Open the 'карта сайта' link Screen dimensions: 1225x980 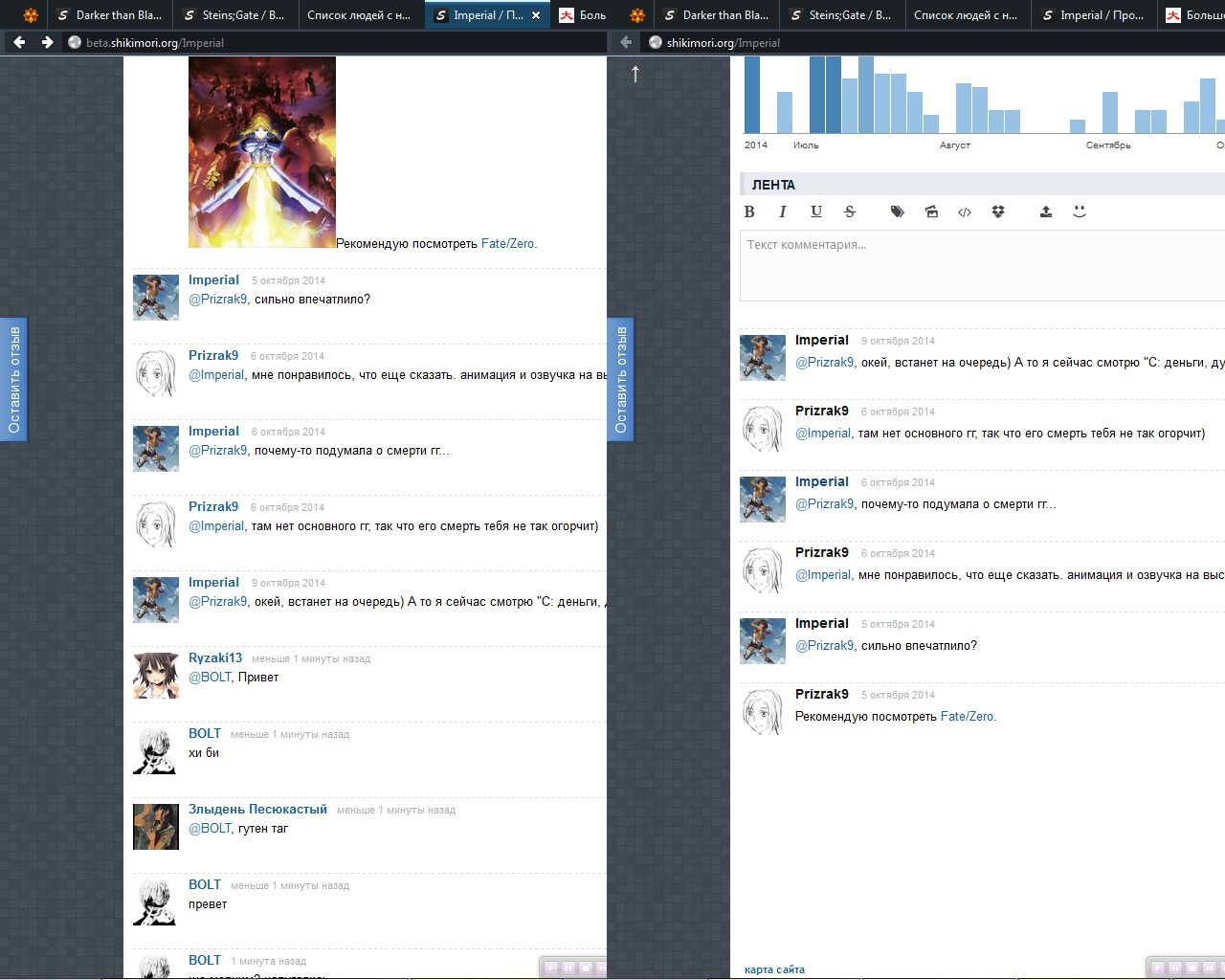[774, 969]
